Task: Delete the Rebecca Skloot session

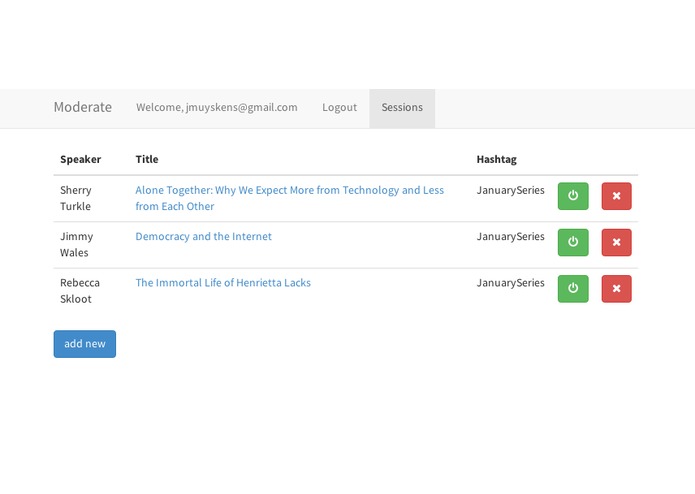Action: [x=616, y=288]
